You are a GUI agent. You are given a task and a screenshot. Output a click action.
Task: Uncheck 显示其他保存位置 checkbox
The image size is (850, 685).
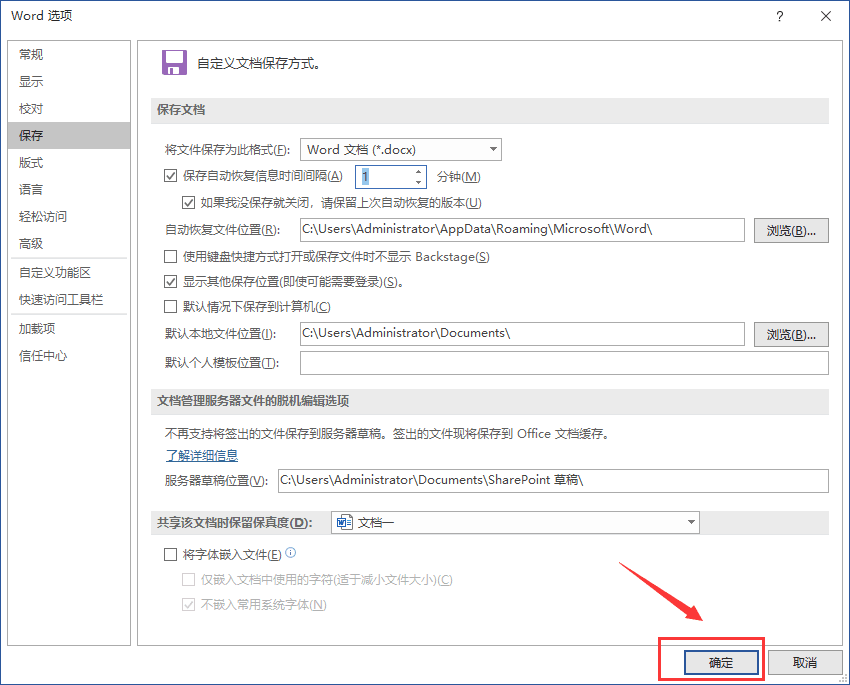pos(170,282)
